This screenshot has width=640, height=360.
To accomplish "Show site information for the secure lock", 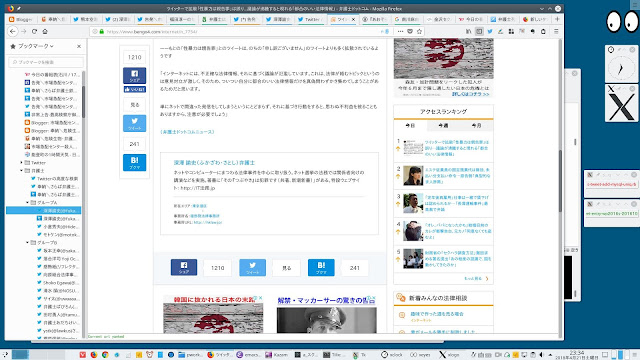I will pos(102,31).
